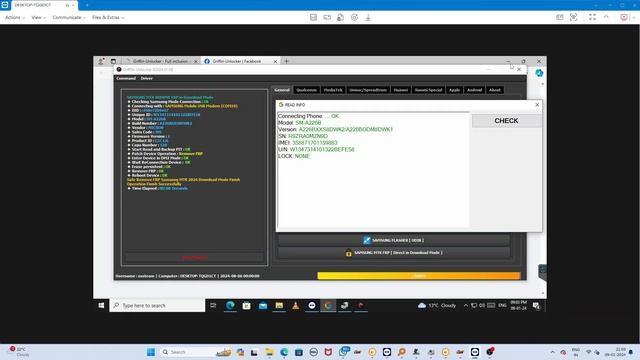
Task: Expand the remote system tray hidden icons chevron
Action: tap(466, 305)
